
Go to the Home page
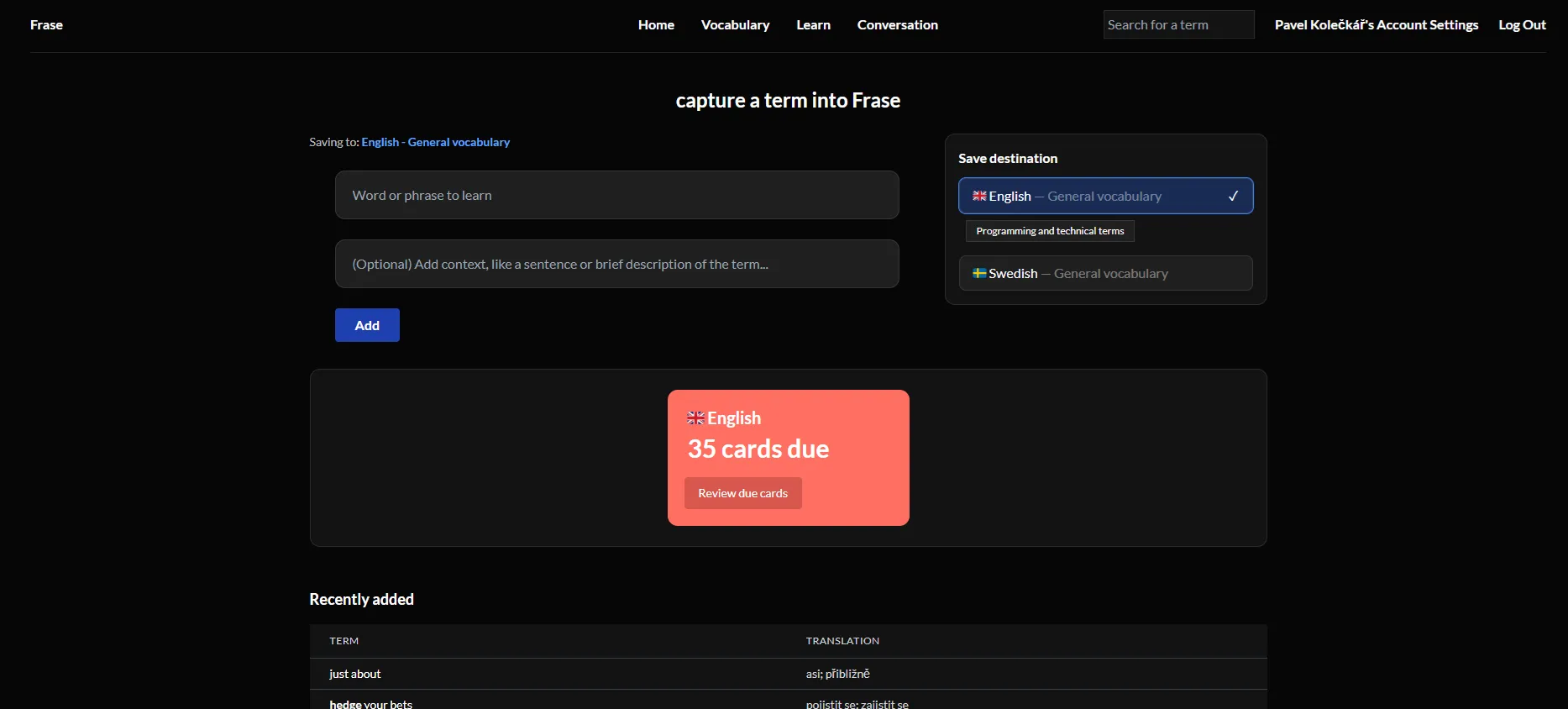[656, 25]
